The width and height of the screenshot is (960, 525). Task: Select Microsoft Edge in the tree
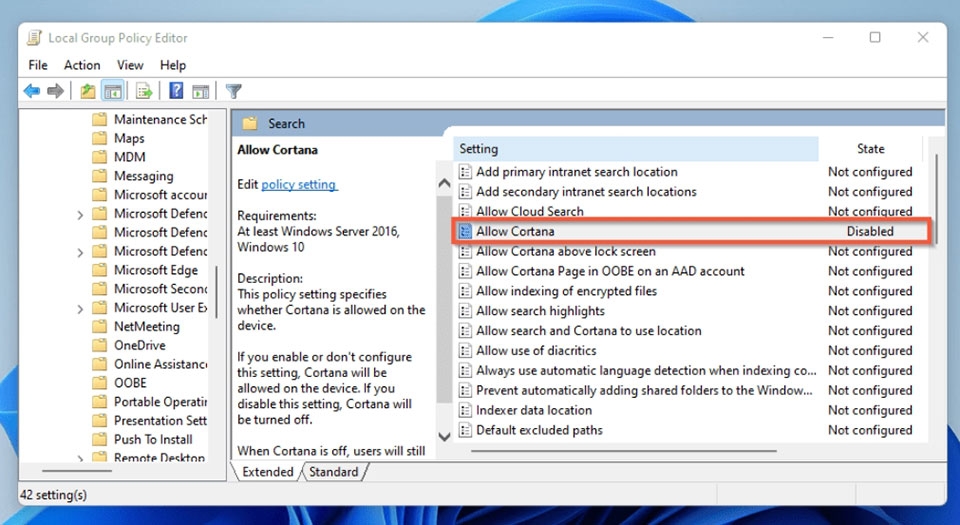(156, 270)
